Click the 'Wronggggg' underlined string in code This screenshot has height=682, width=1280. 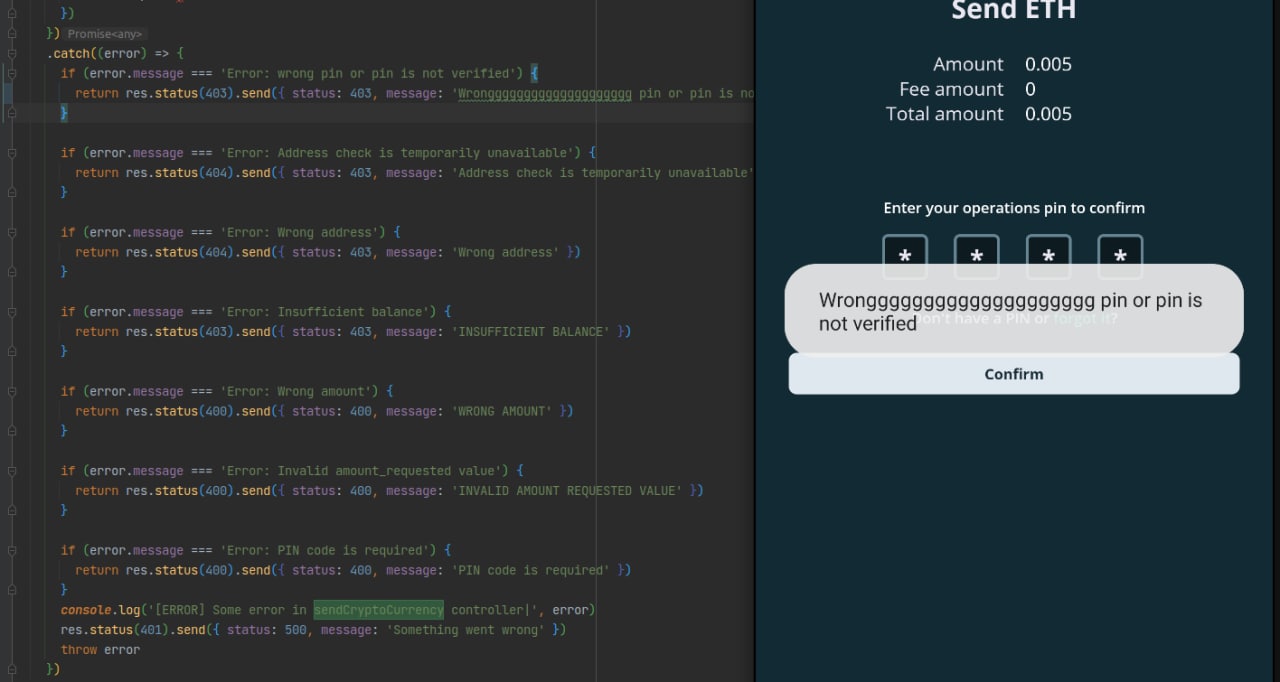point(545,93)
